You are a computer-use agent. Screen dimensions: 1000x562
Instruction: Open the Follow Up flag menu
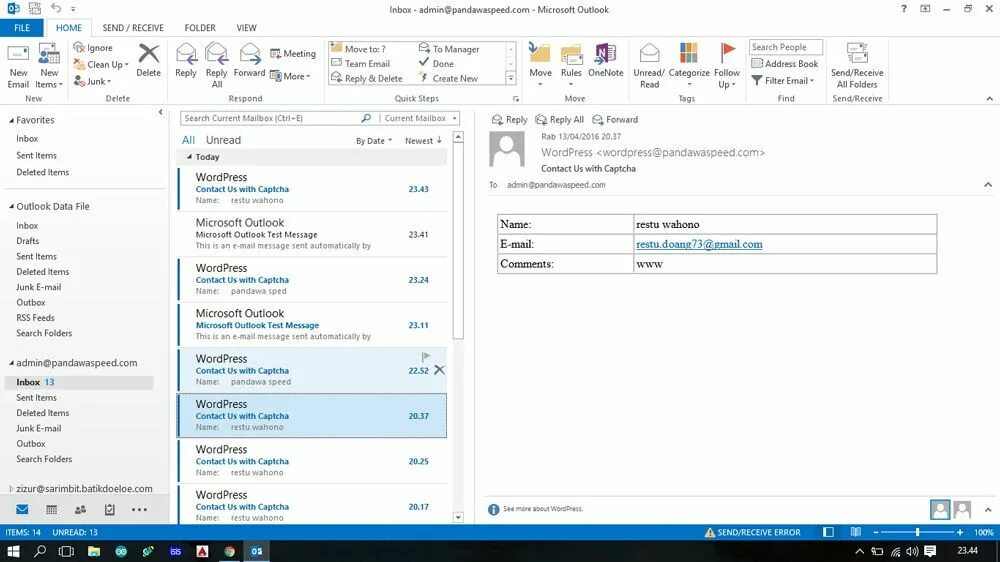[x=726, y=66]
